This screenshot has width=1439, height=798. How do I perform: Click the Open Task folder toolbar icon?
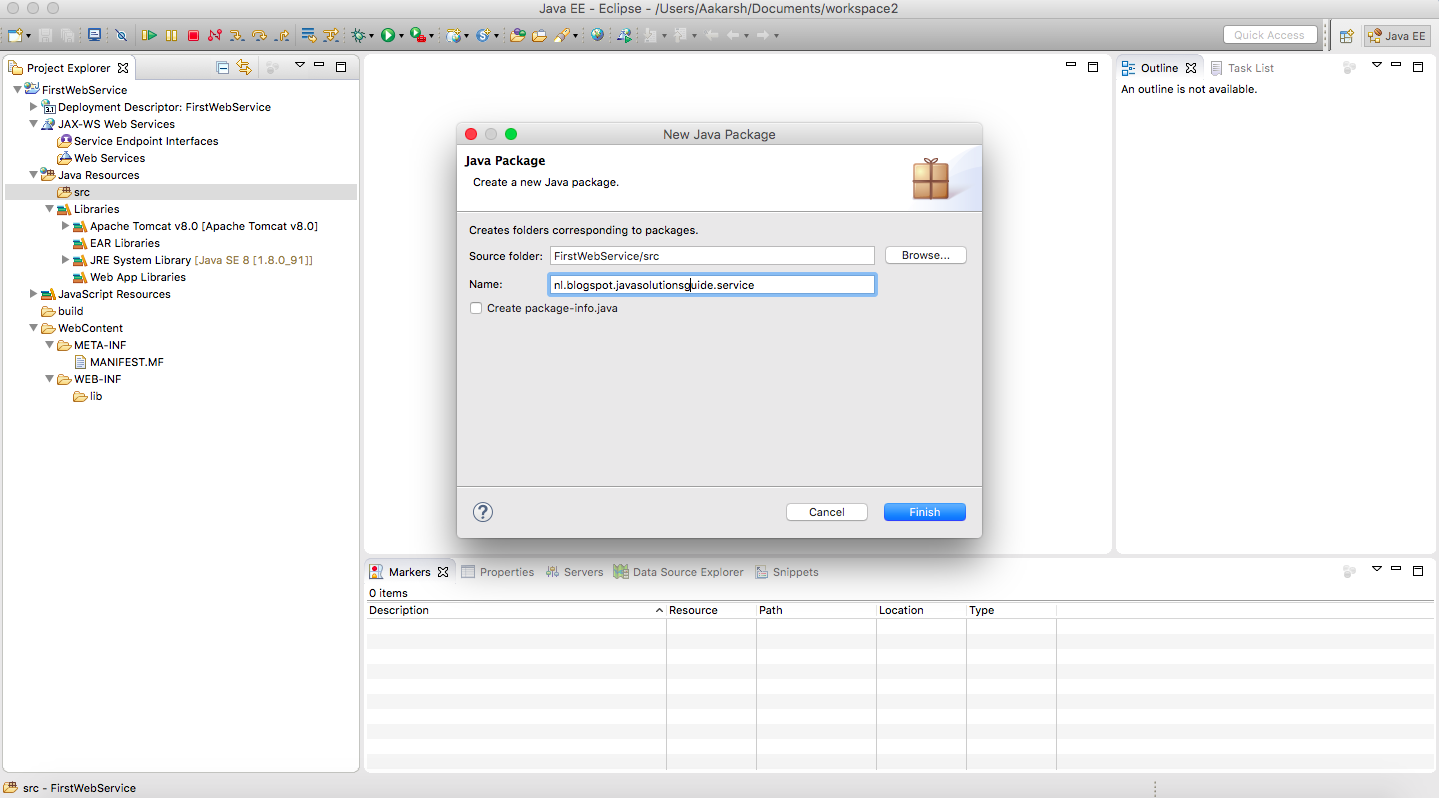point(539,35)
